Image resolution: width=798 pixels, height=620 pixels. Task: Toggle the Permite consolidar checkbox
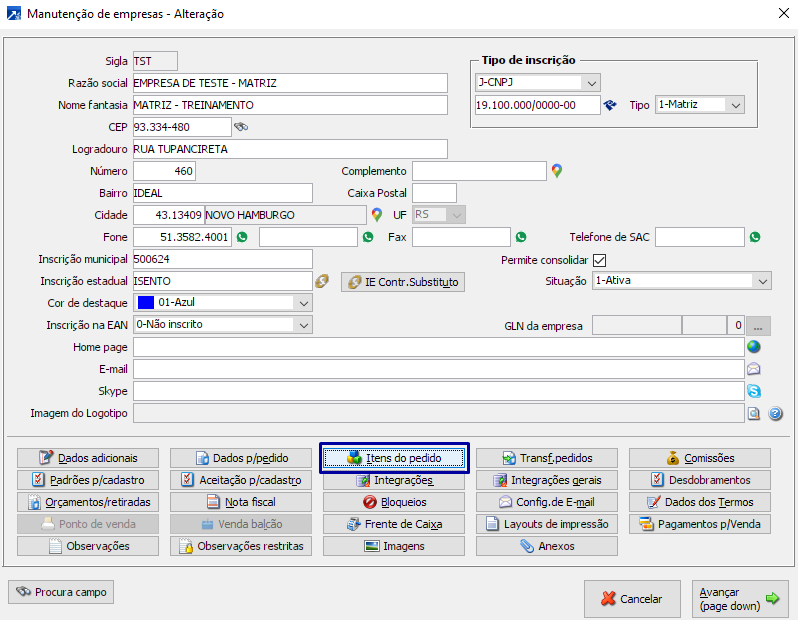click(x=600, y=260)
